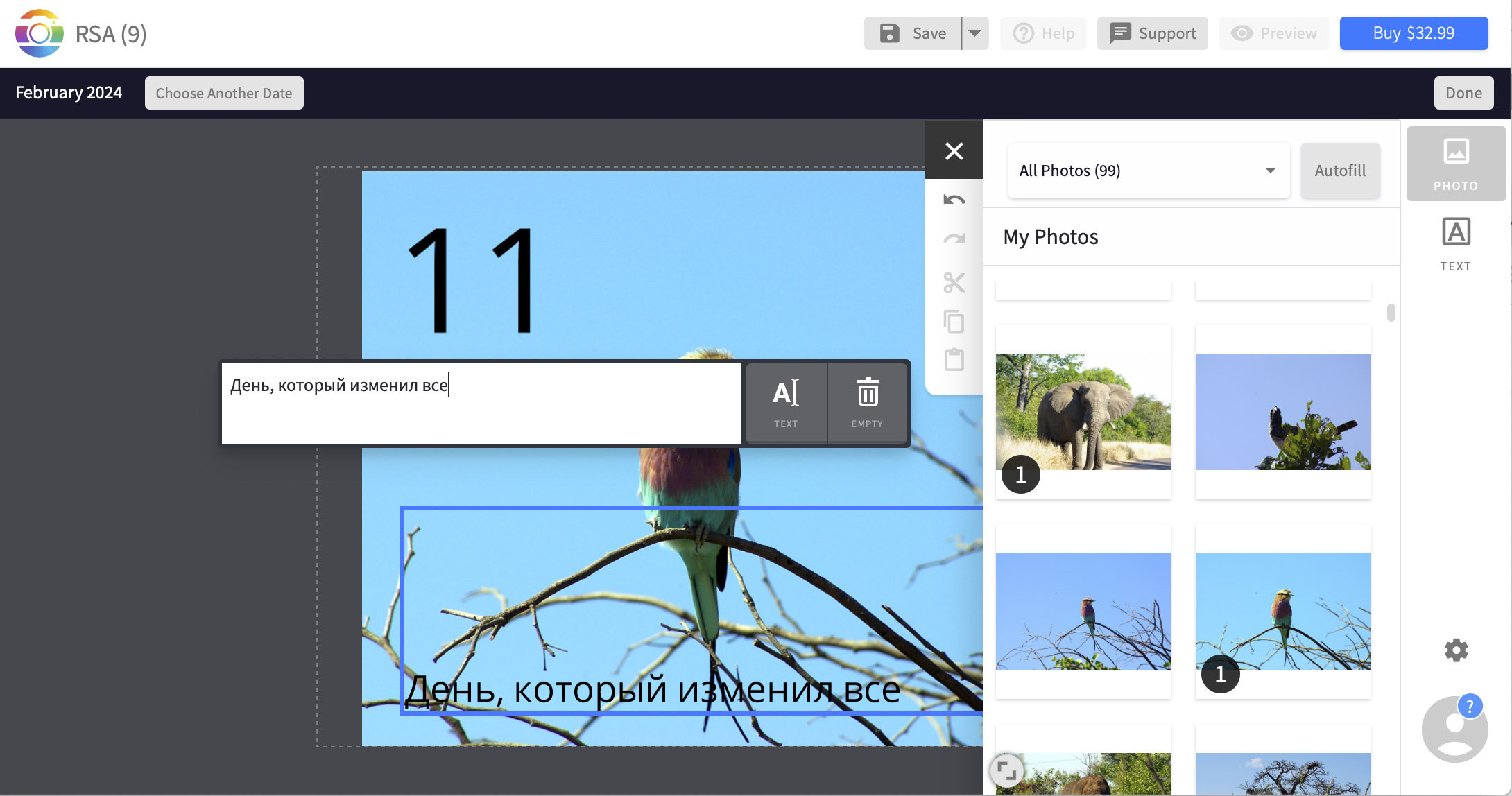1512x796 pixels.
Task: Open the user help avatar
Action: [x=1454, y=729]
